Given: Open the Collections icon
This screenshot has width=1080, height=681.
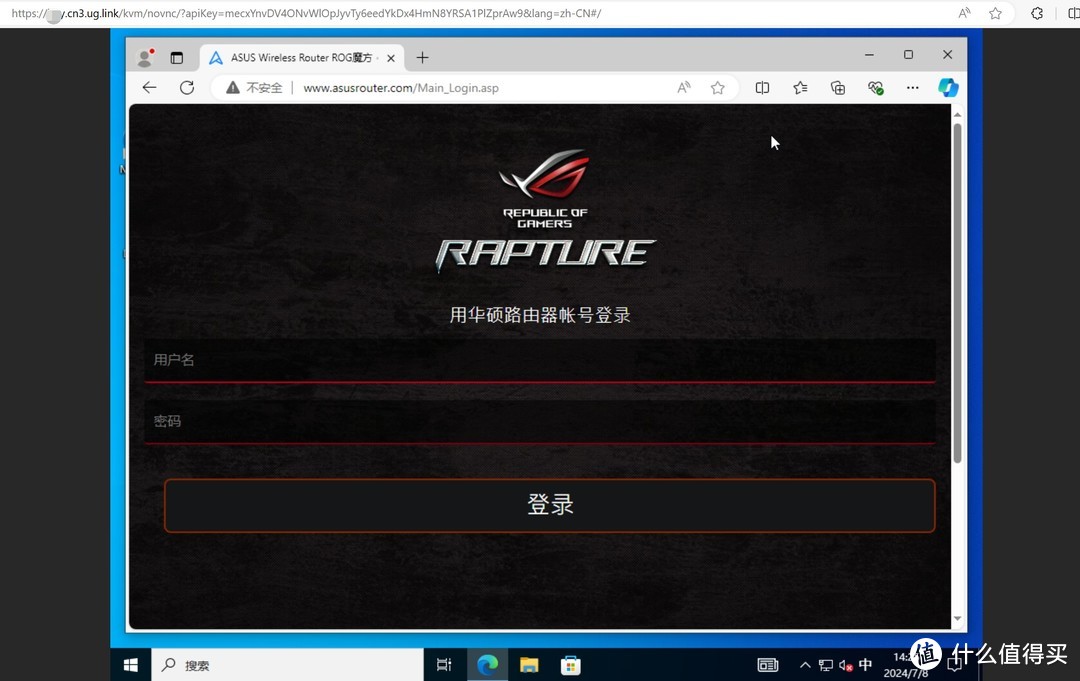Looking at the screenshot, I should click(838, 88).
